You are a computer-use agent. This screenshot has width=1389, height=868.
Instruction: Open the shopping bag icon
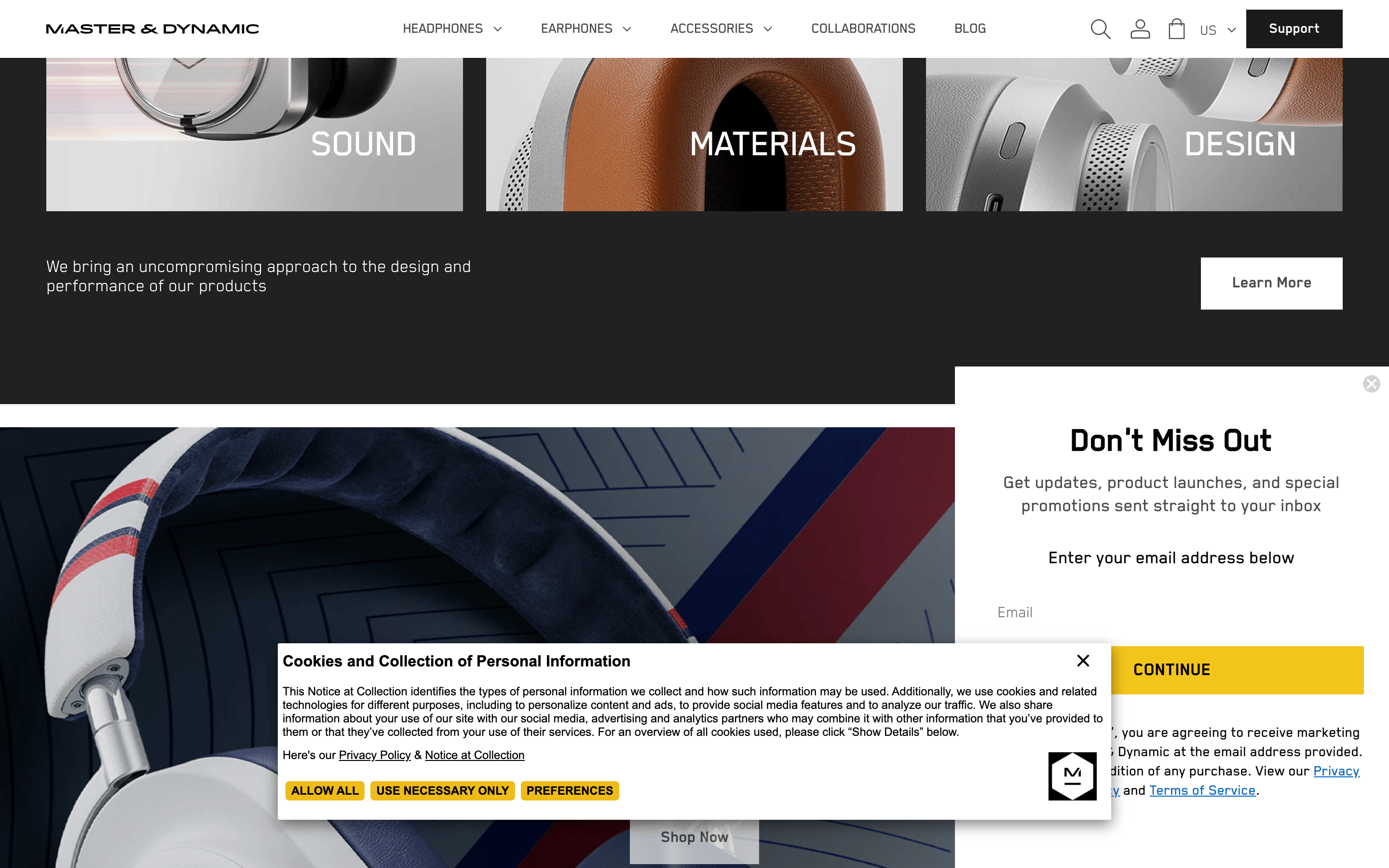1177,29
